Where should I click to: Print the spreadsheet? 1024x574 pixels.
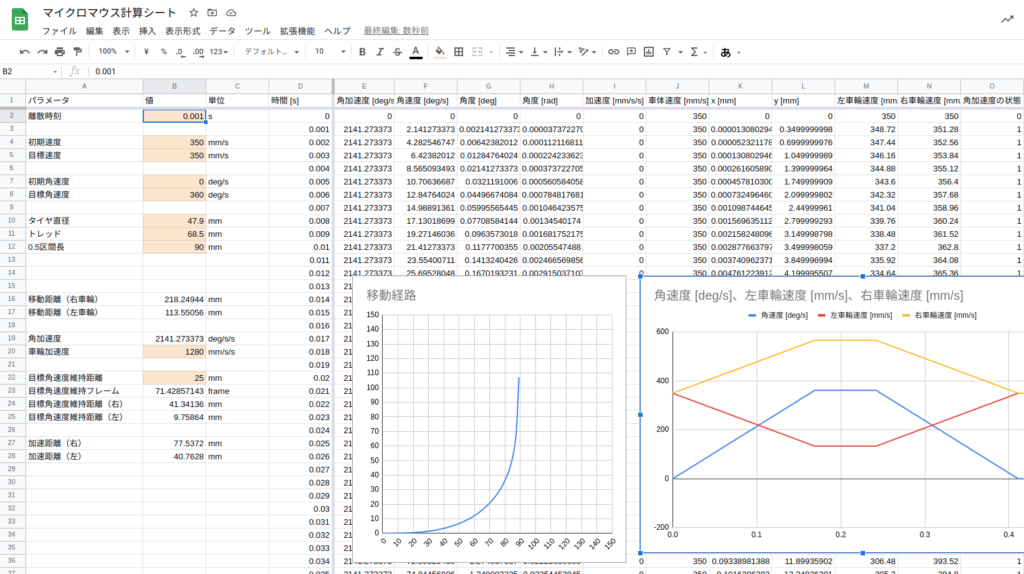(x=60, y=52)
